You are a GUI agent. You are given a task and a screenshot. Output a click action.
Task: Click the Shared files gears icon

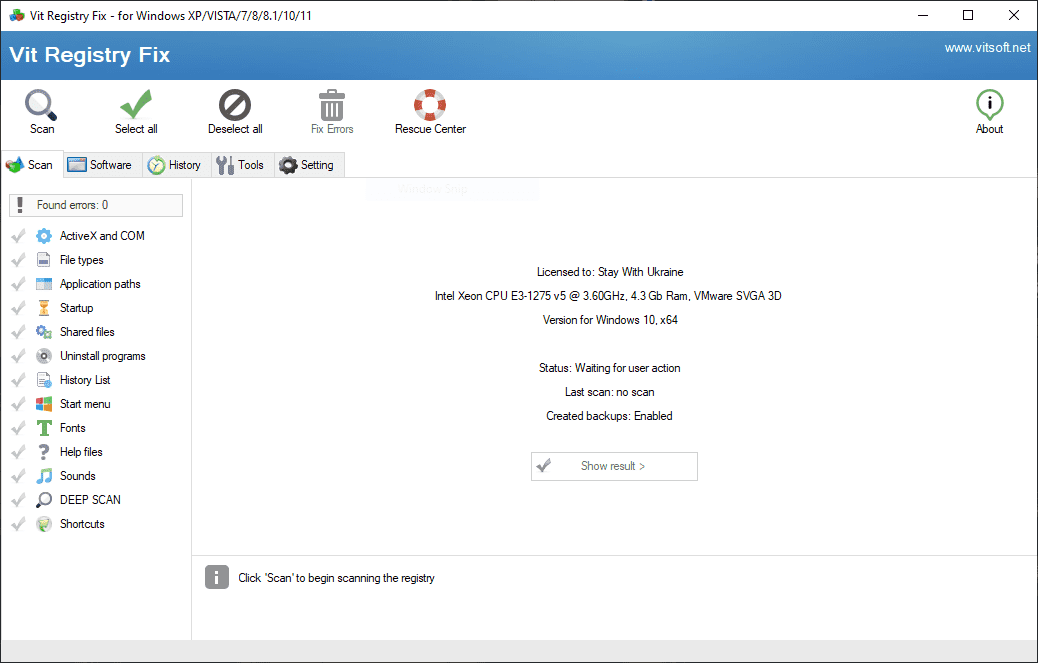44,332
